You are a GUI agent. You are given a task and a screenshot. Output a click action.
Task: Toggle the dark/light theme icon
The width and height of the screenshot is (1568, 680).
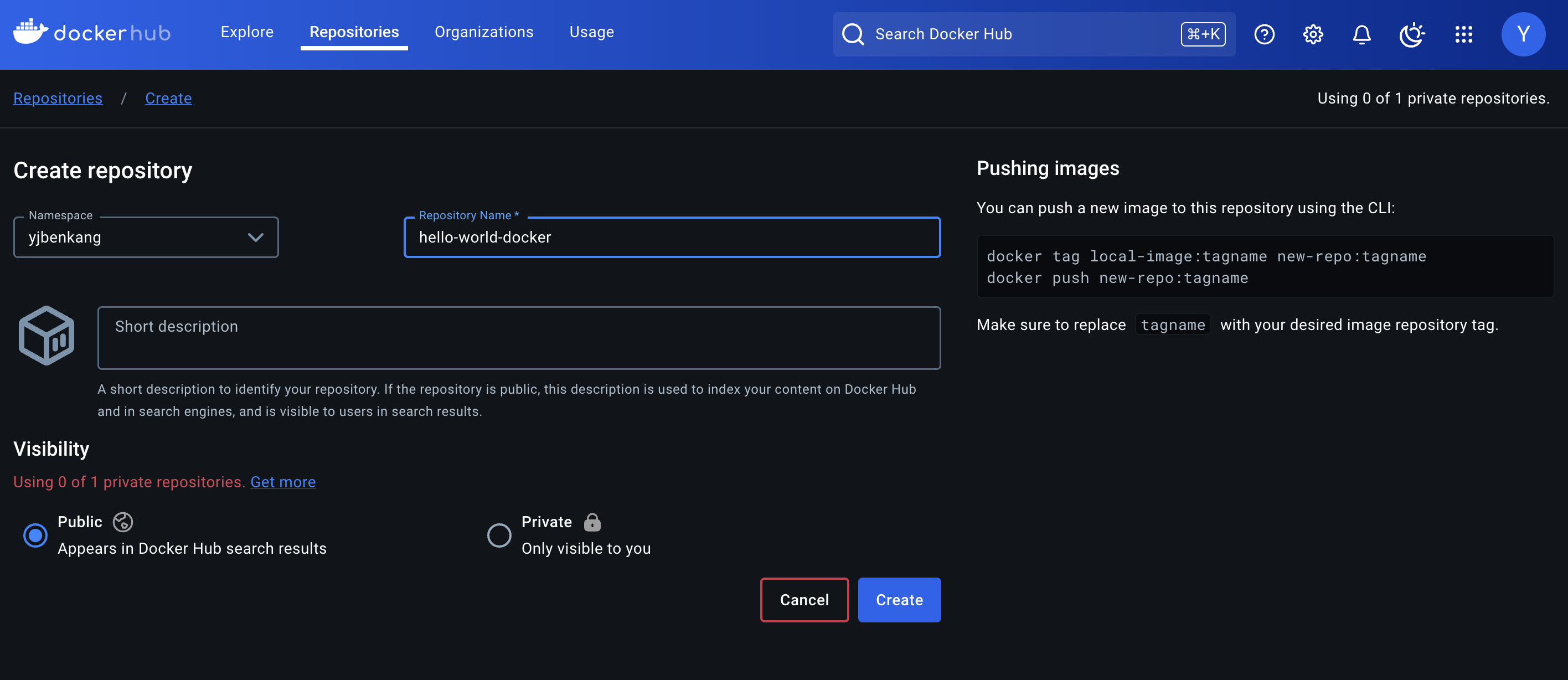[1411, 34]
